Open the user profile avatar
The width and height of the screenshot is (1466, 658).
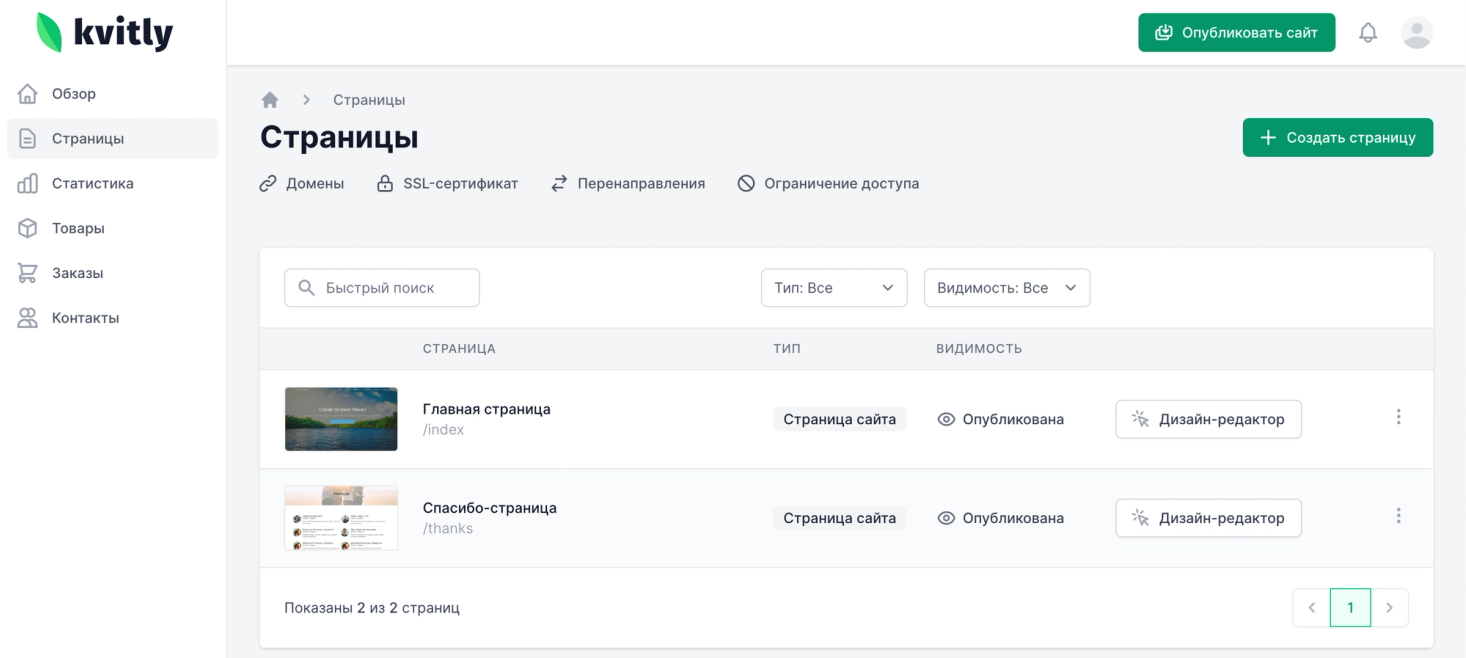click(x=1416, y=33)
